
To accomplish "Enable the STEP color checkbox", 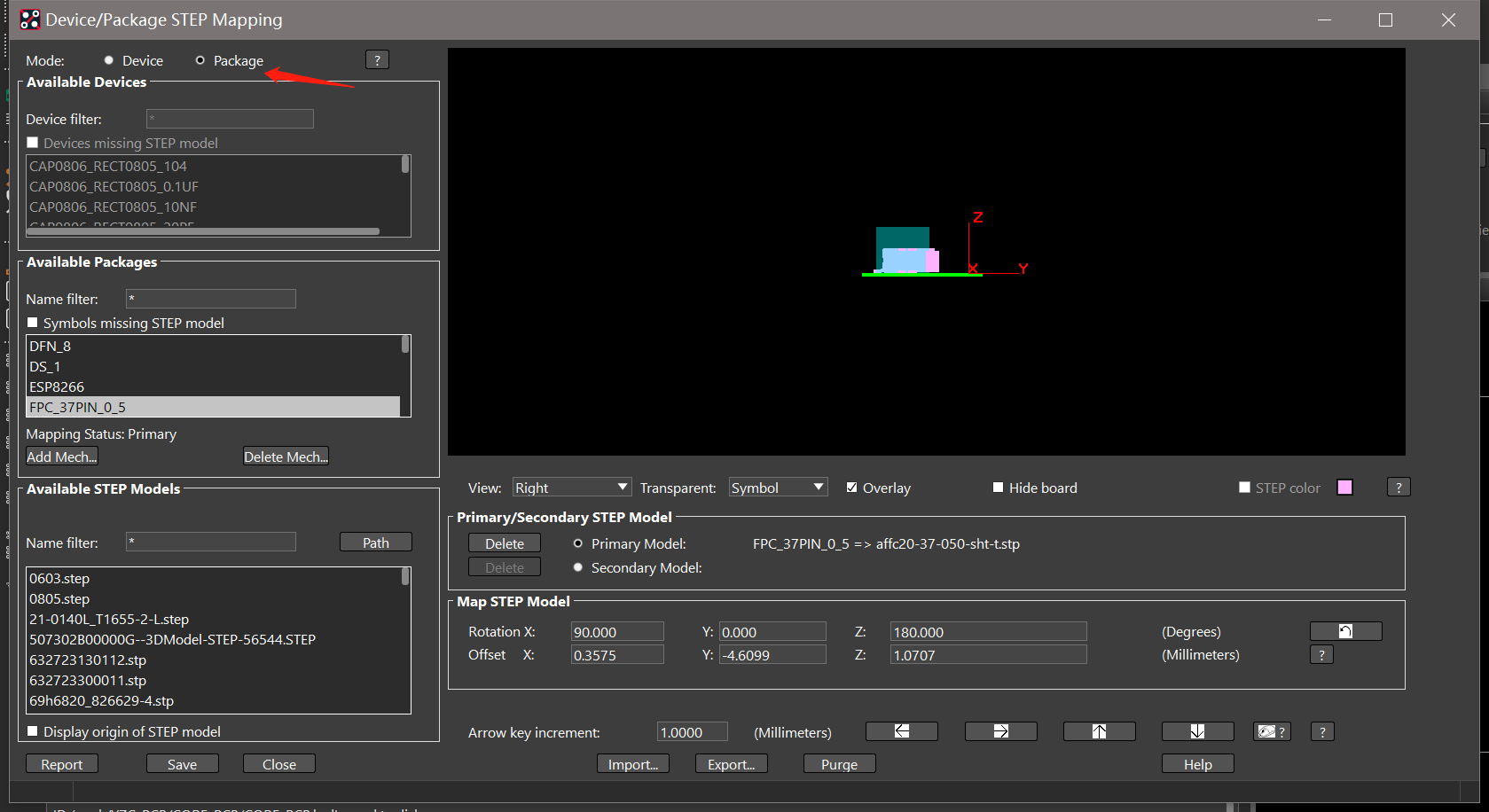I will point(1244,488).
